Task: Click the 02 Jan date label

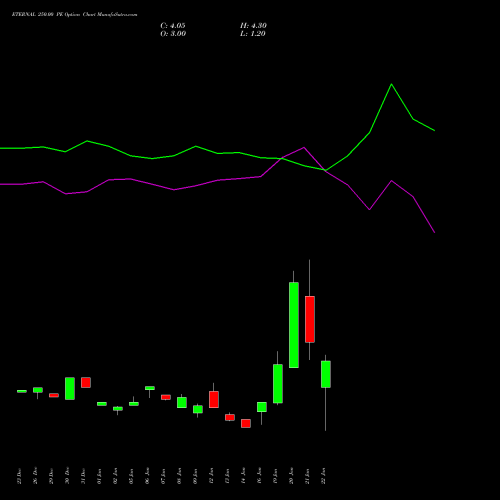Action: pos(115,476)
